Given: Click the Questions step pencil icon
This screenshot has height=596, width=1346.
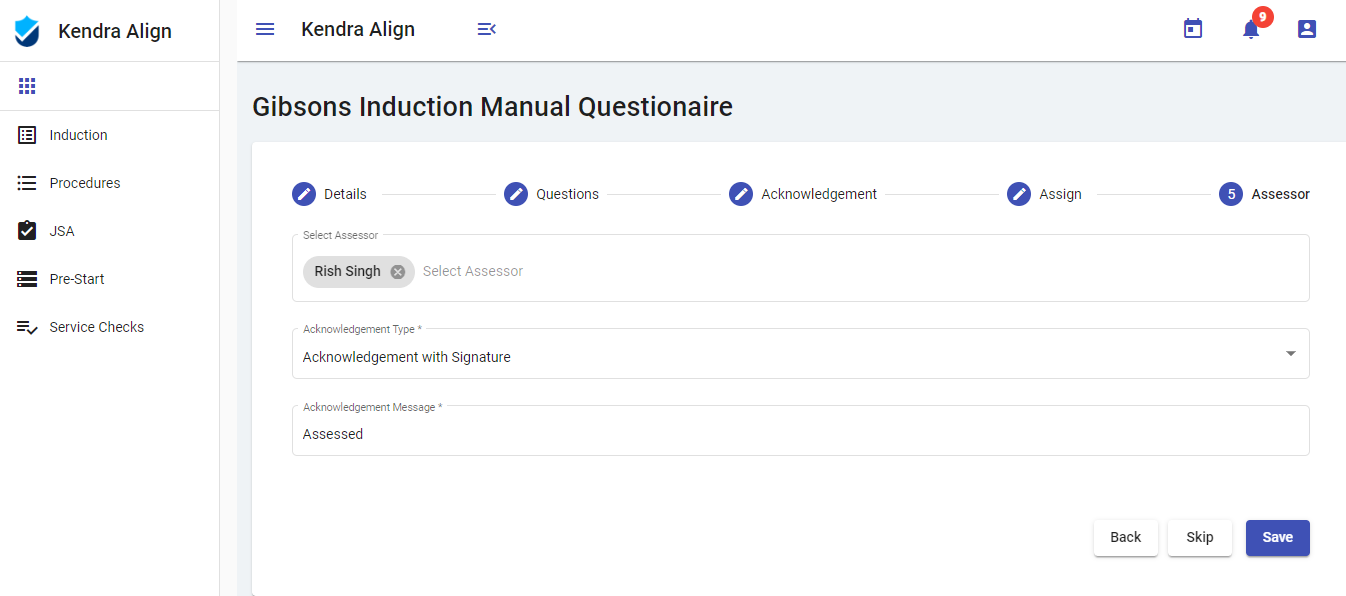Looking at the screenshot, I should click(x=516, y=194).
